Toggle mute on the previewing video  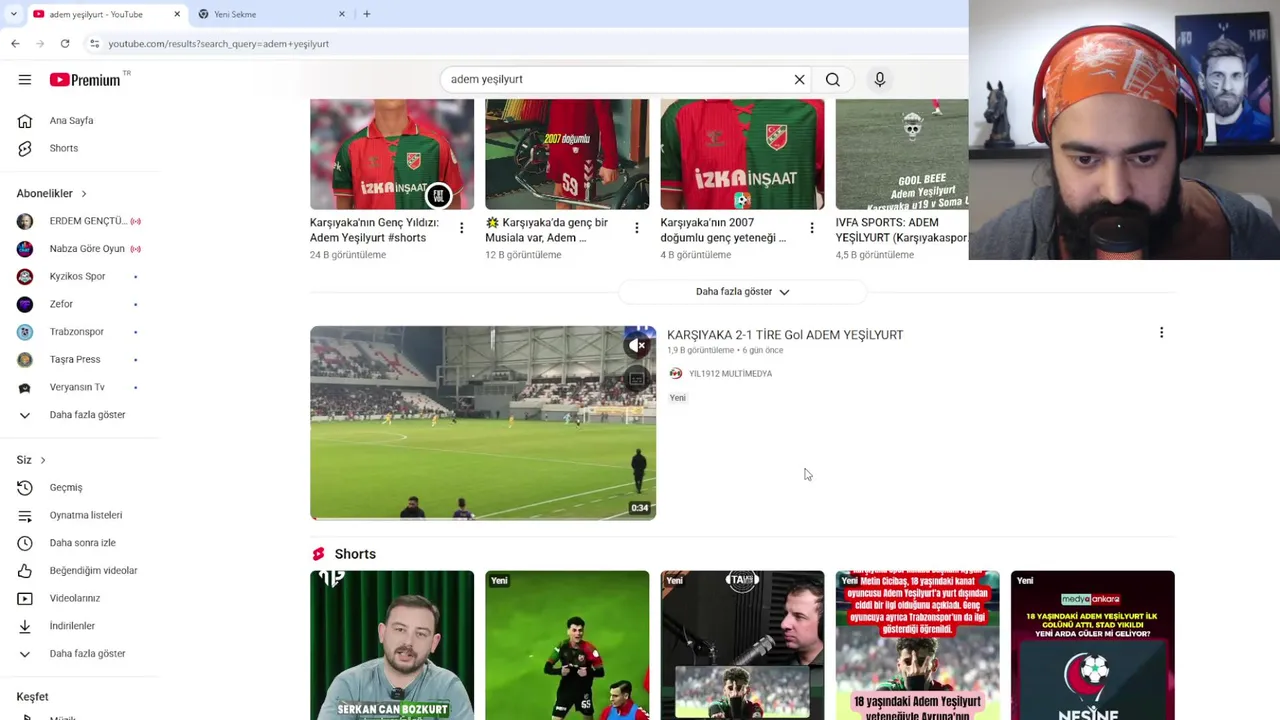point(637,346)
